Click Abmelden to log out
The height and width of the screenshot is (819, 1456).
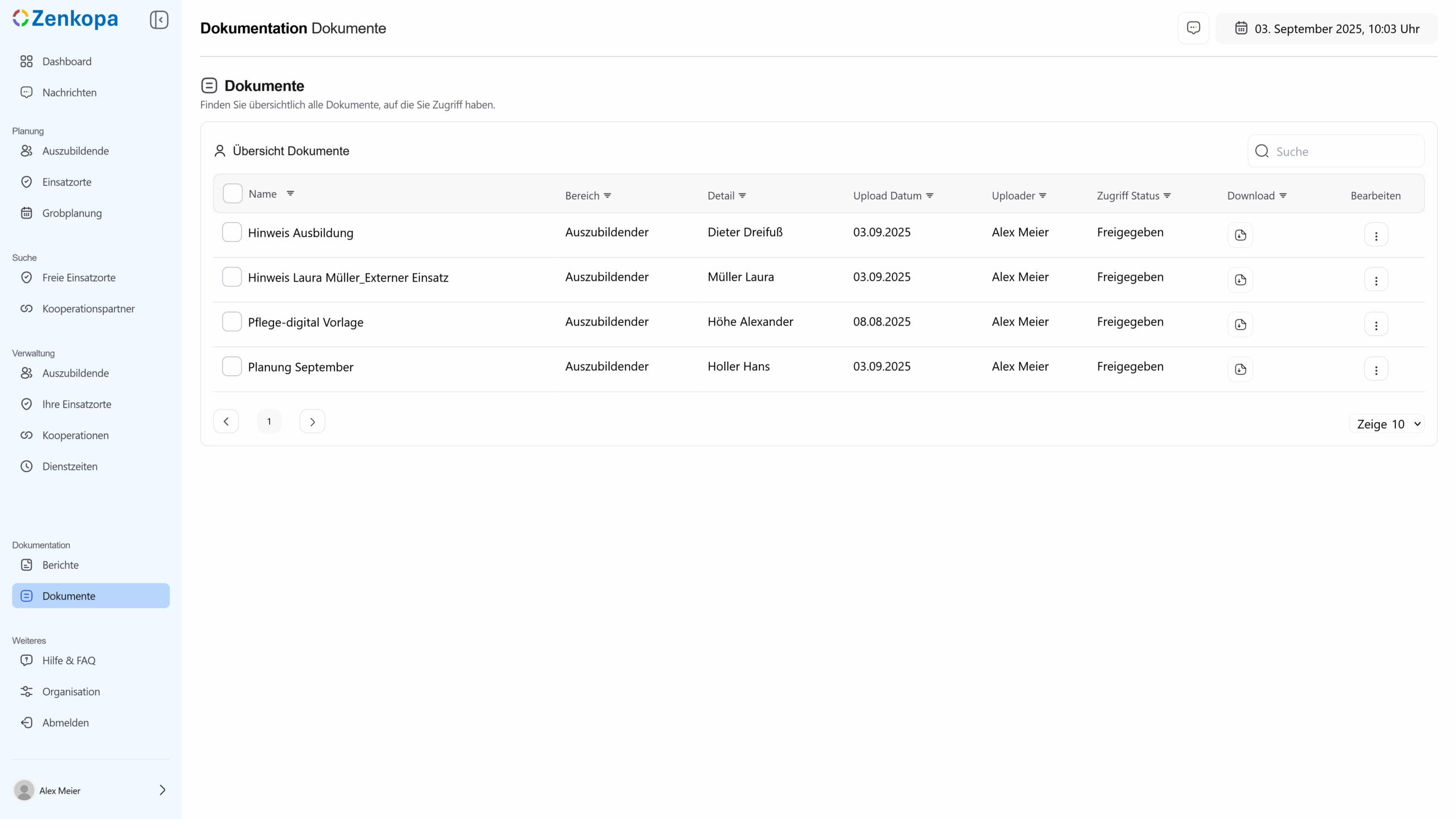click(x=65, y=722)
